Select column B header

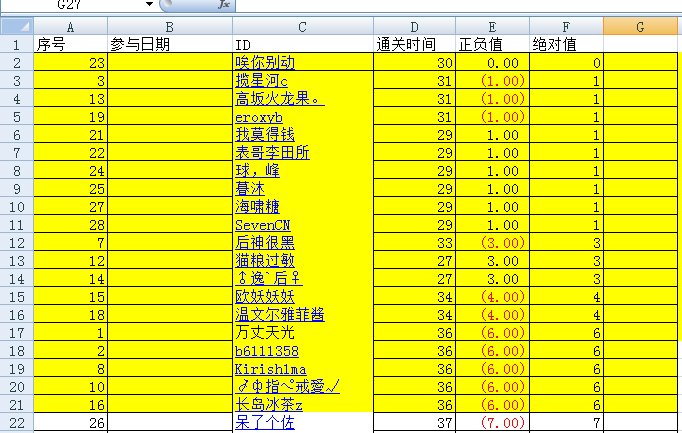coord(170,27)
